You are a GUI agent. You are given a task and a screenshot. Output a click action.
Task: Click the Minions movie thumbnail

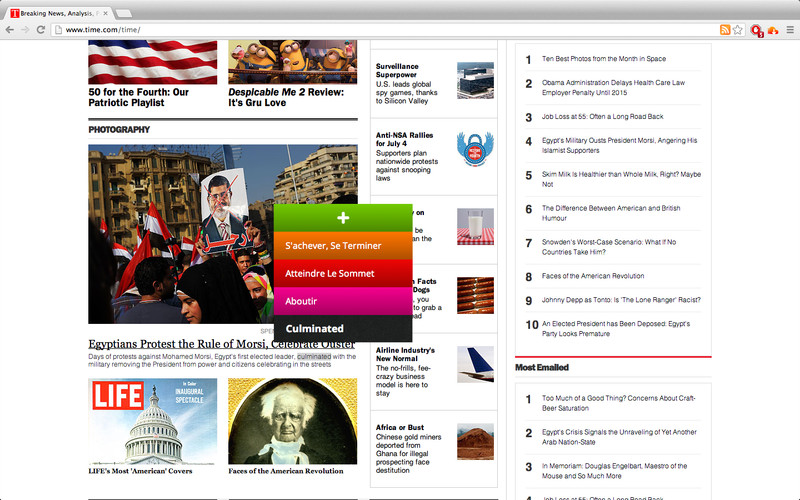click(x=292, y=62)
